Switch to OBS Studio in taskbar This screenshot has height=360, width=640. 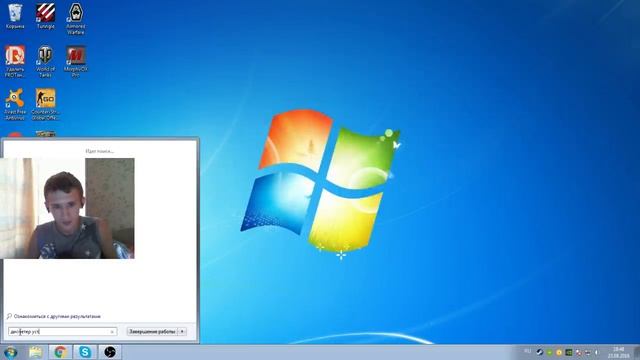(110, 352)
